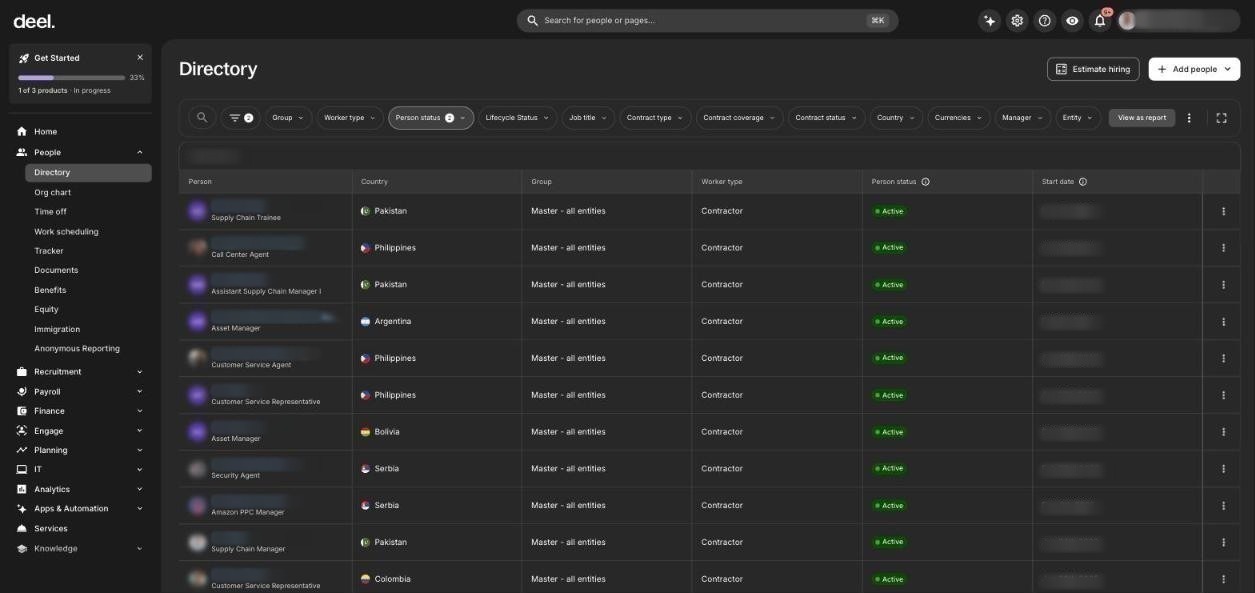Toggle the eye visibility icon in header
The image size is (1255, 593).
point(1072,20)
